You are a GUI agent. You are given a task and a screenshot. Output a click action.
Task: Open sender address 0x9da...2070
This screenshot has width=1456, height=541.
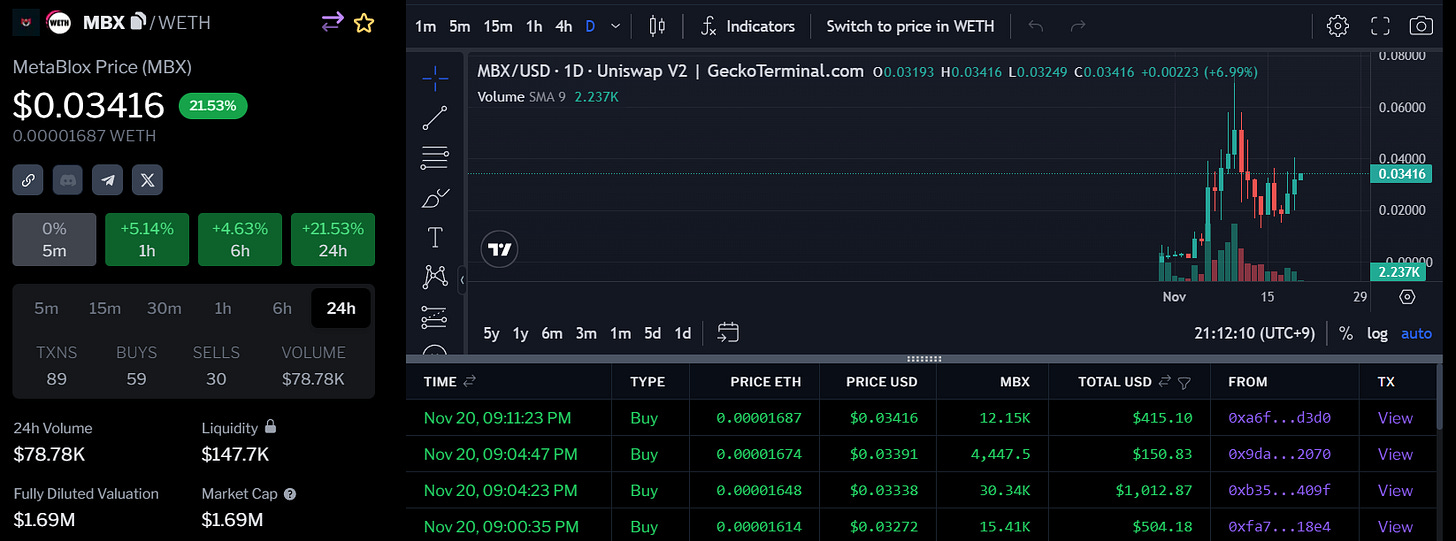point(1279,454)
